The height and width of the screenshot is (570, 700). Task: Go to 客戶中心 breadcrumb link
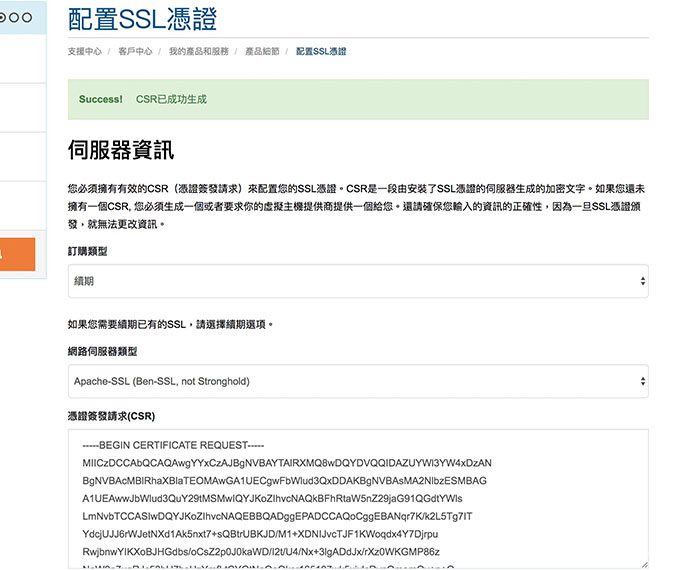coord(135,51)
